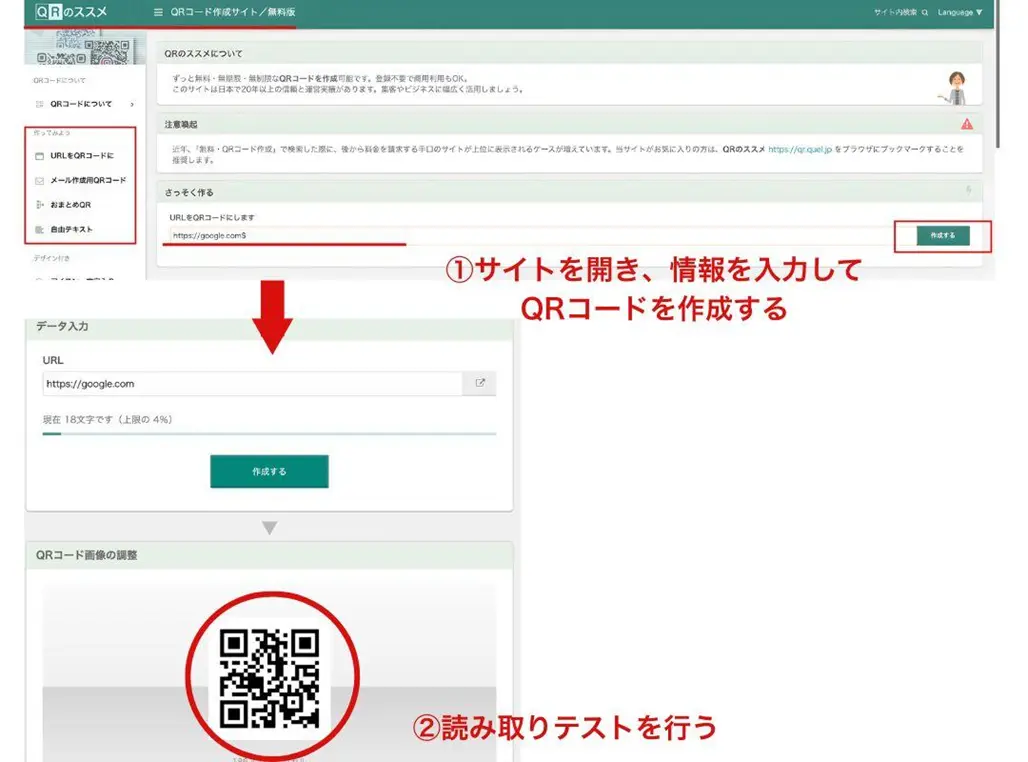The image size is (1028, 762).
Task: Click the icon beside 自由テキスト
Action: pyautogui.click(x=39, y=230)
